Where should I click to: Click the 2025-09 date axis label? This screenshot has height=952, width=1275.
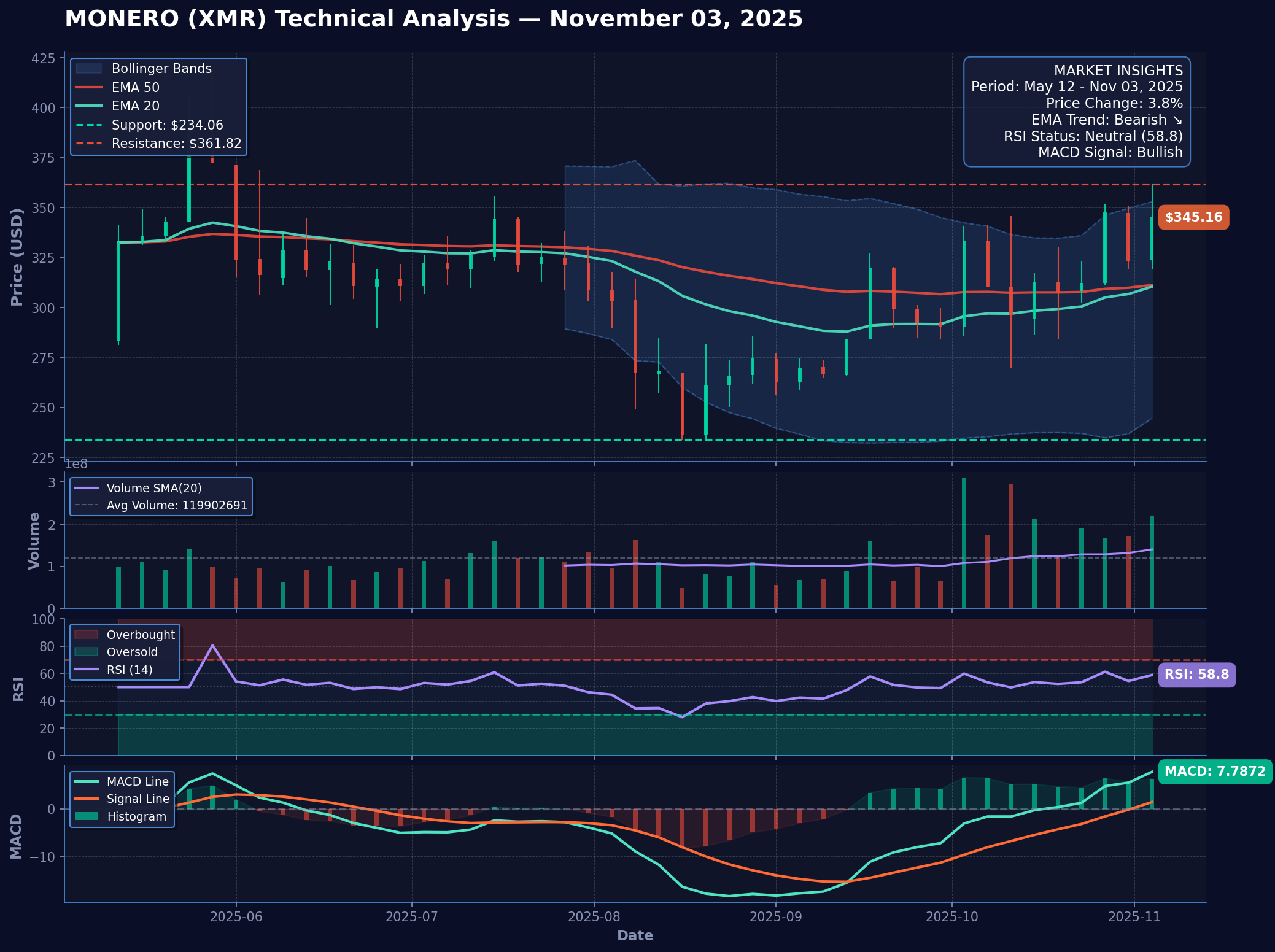click(x=775, y=917)
